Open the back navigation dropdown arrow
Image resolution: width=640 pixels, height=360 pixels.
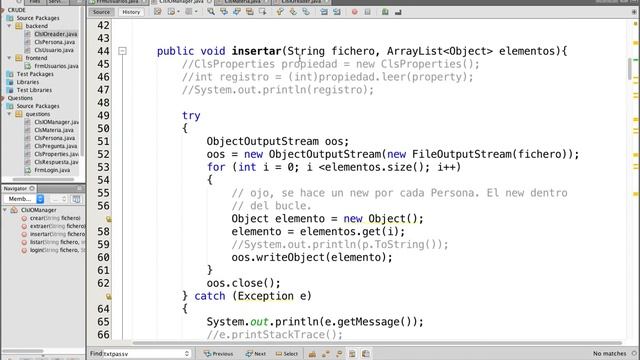click(179, 12)
